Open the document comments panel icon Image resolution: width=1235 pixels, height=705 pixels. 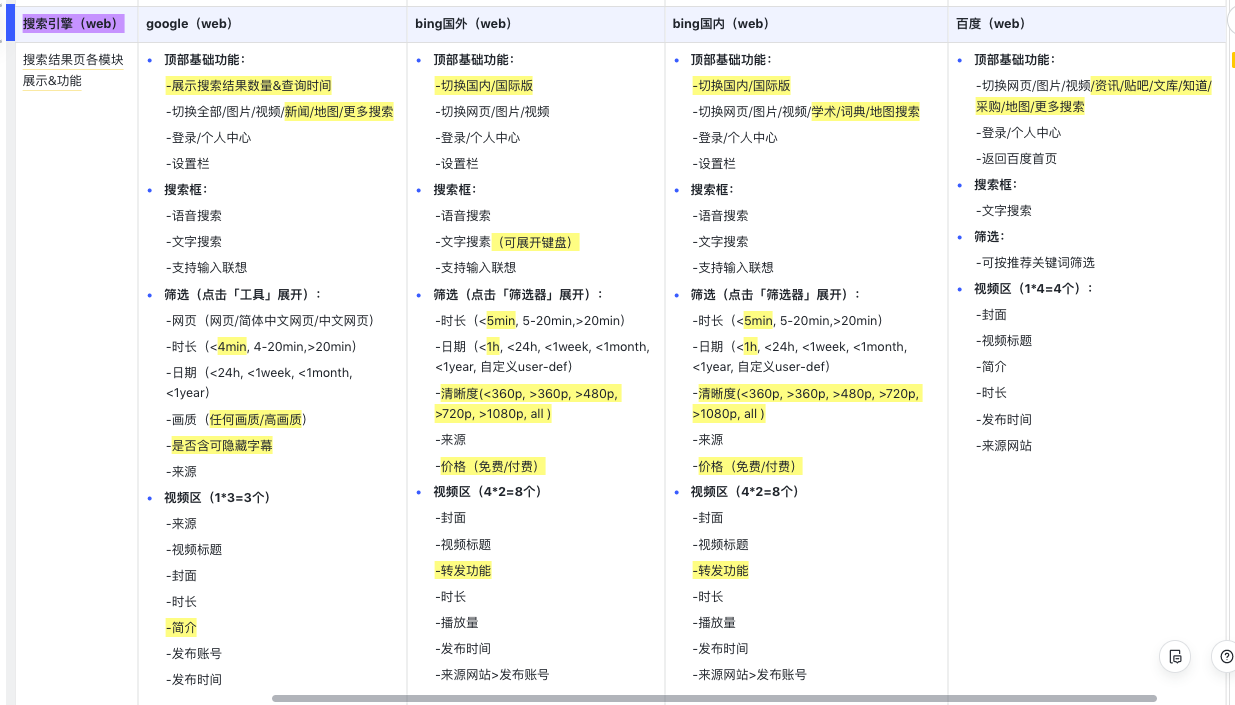[x=1175, y=656]
